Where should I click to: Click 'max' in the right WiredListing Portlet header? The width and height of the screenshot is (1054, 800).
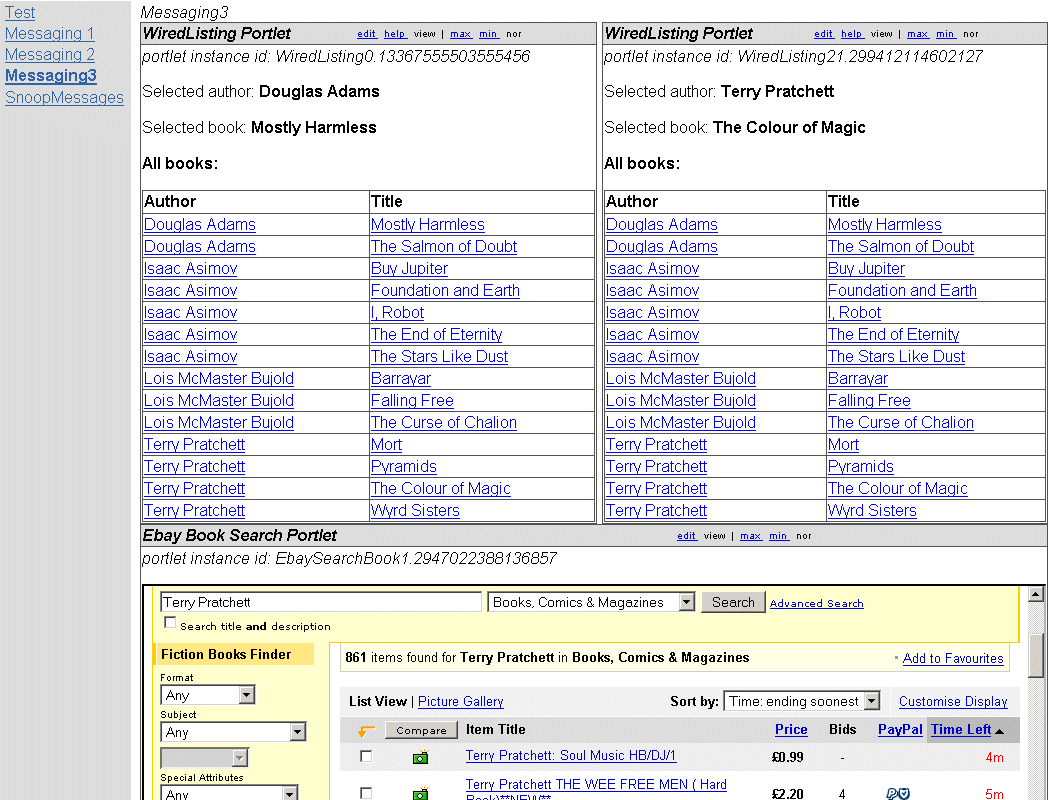tap(918, 34)
